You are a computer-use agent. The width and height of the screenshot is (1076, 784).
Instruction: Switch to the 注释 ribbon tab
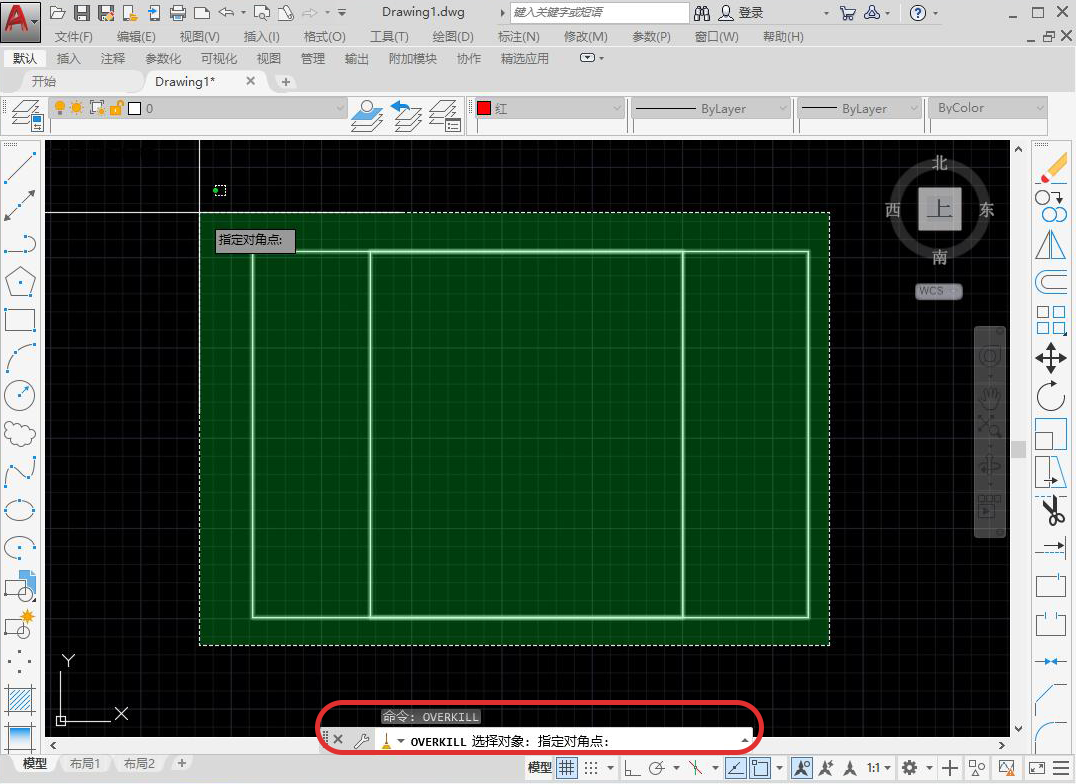coord(113,58)
